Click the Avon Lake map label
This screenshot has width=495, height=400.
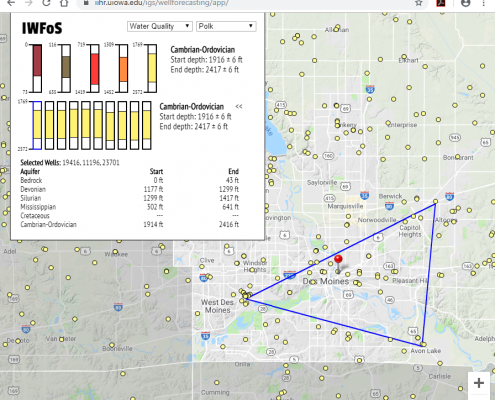[426, 351]
